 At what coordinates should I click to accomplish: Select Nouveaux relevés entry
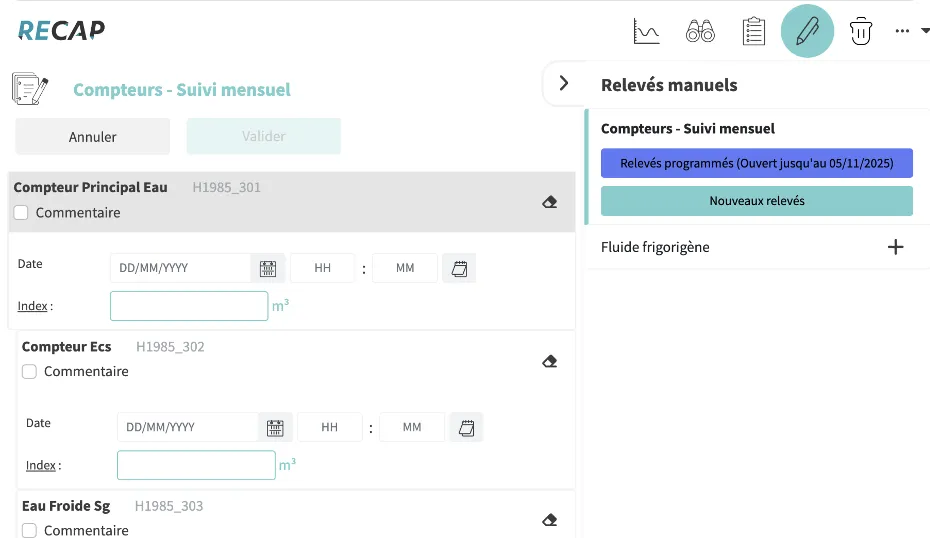[756, 201]
